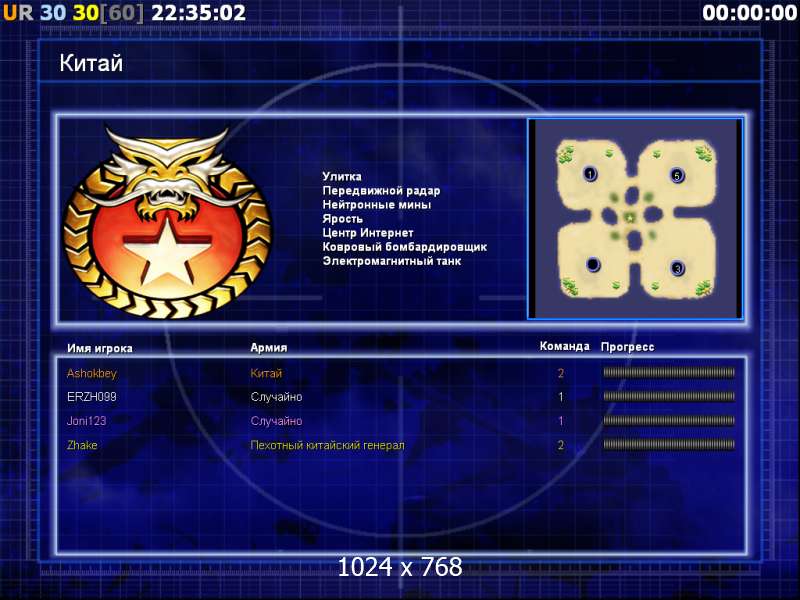
Task: Click the "Китай" screen title
Action: [x=91, y=63]
